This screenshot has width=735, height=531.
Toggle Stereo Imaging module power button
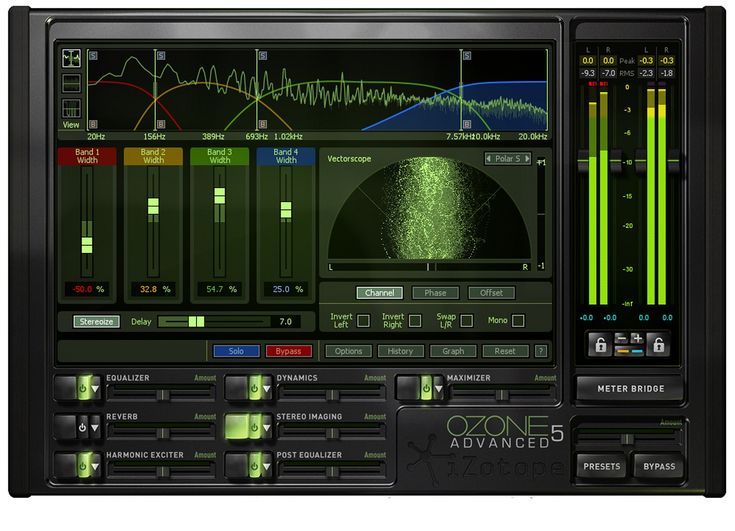pos(254,427)
